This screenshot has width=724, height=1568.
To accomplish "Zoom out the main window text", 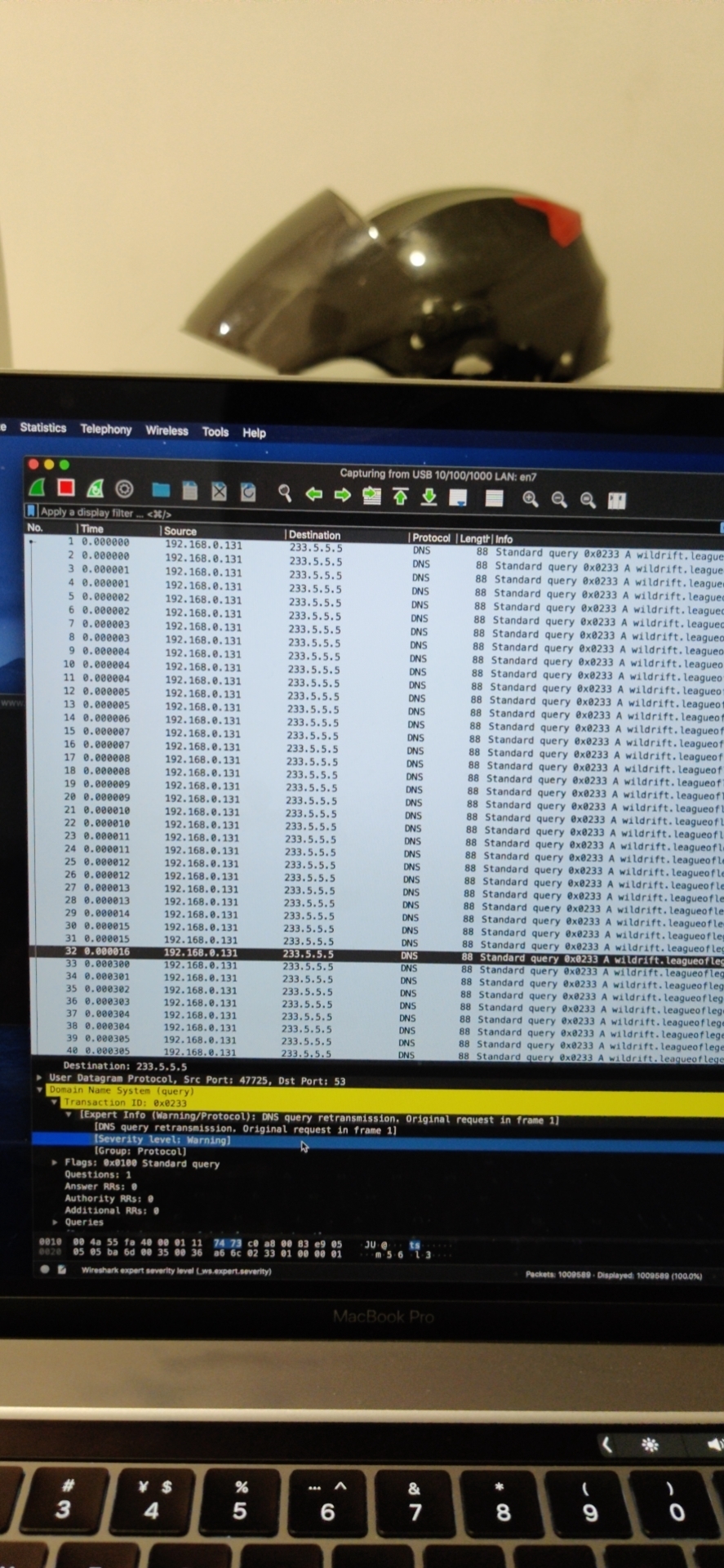I will pos(559,500).
